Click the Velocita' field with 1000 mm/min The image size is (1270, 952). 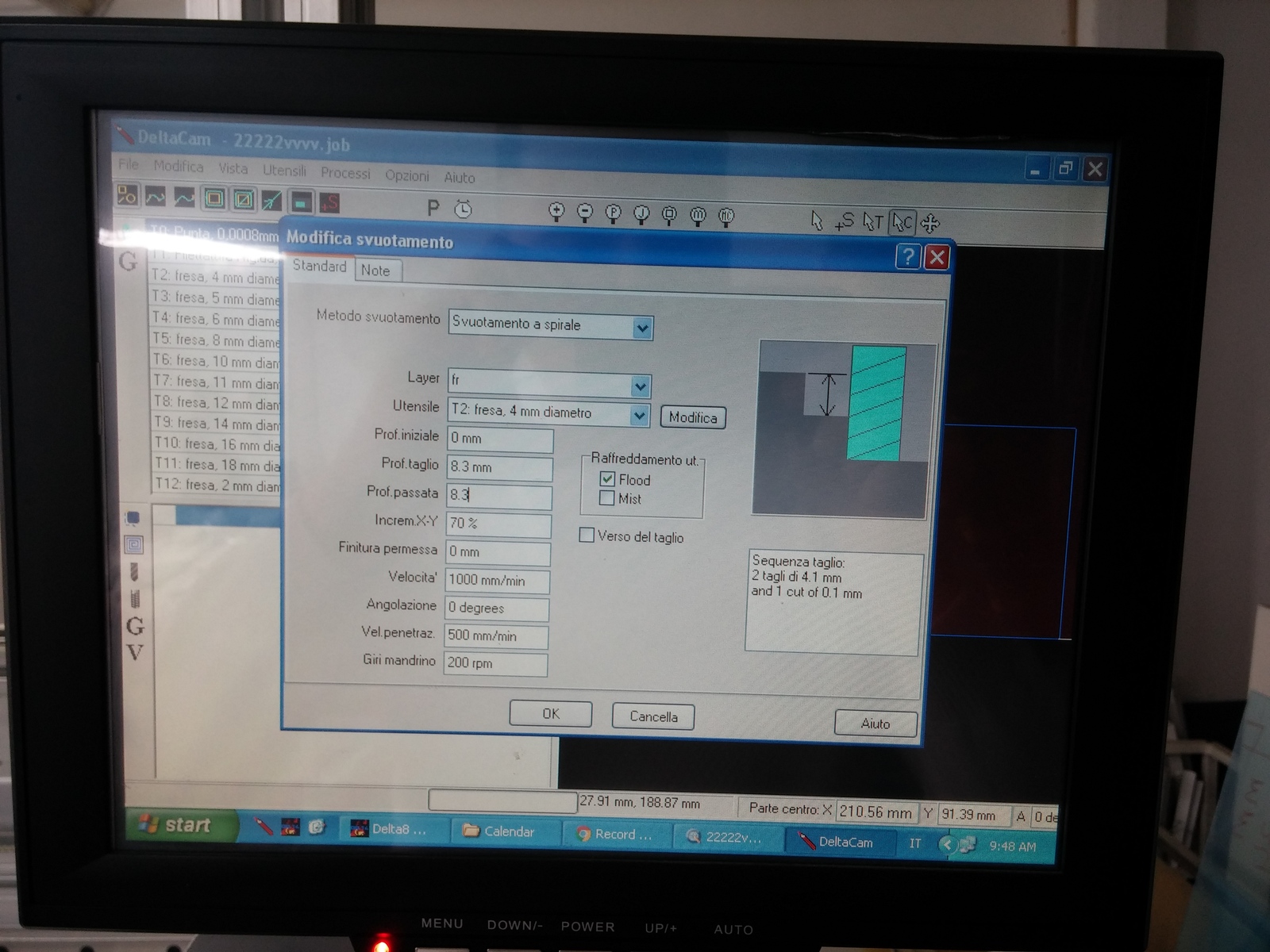(497, 581)
